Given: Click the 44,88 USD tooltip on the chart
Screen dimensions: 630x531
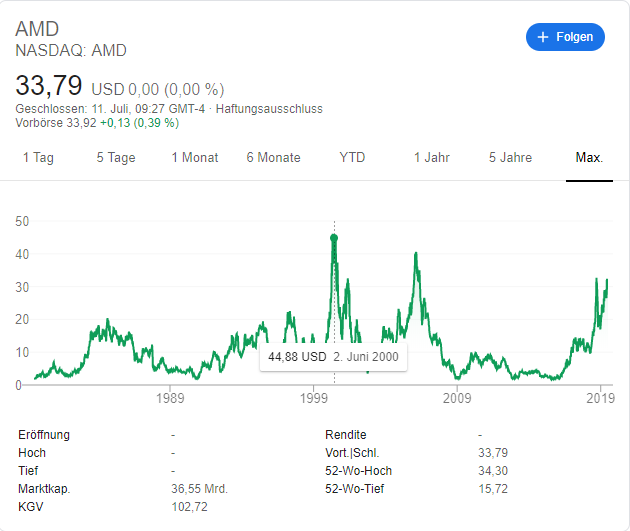Looking at the screenshot, I should click(333, 357).
